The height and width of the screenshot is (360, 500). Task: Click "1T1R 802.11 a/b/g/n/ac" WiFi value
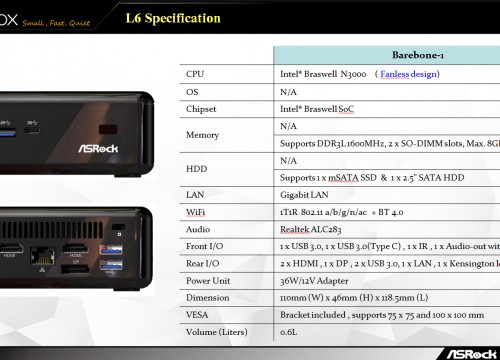342,212
